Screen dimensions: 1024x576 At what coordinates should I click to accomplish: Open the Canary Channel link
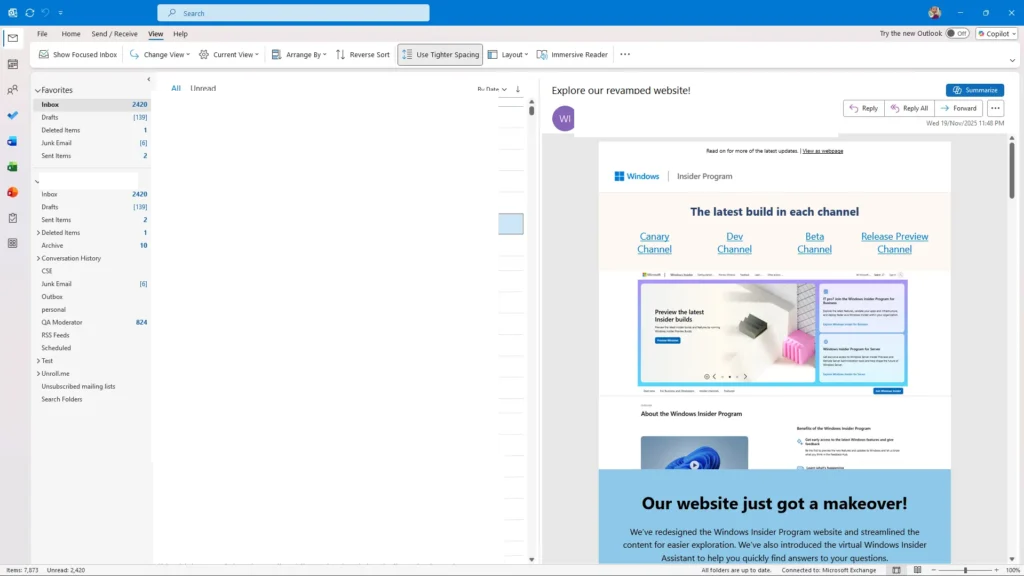tap(654, 243)
